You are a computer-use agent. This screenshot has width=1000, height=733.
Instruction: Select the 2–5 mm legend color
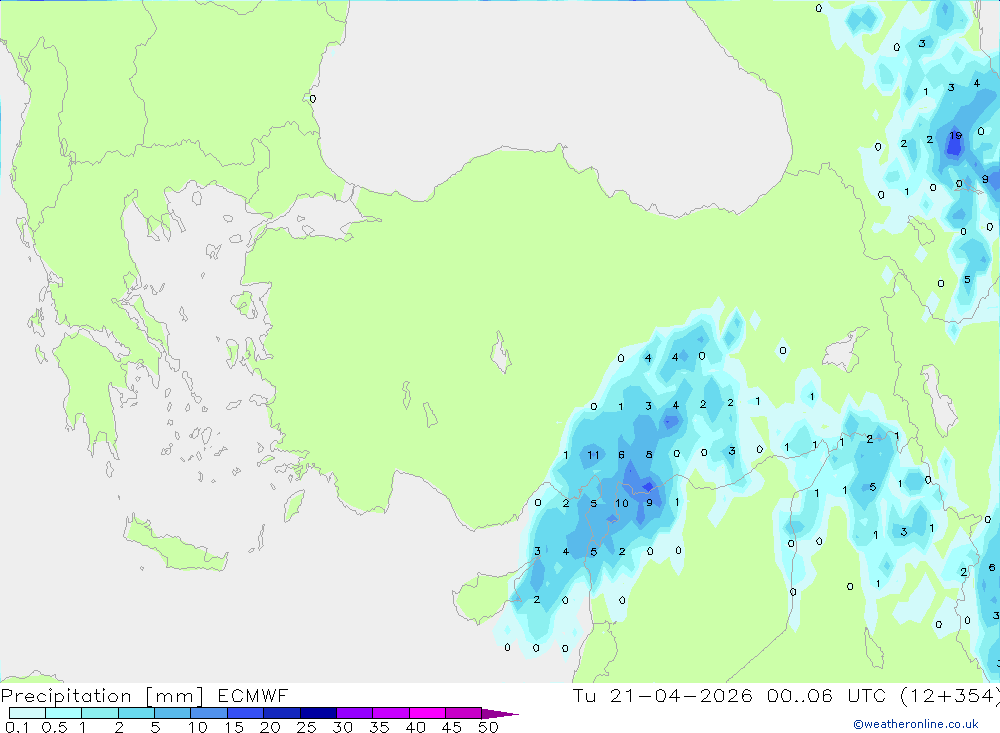point(136,713)
